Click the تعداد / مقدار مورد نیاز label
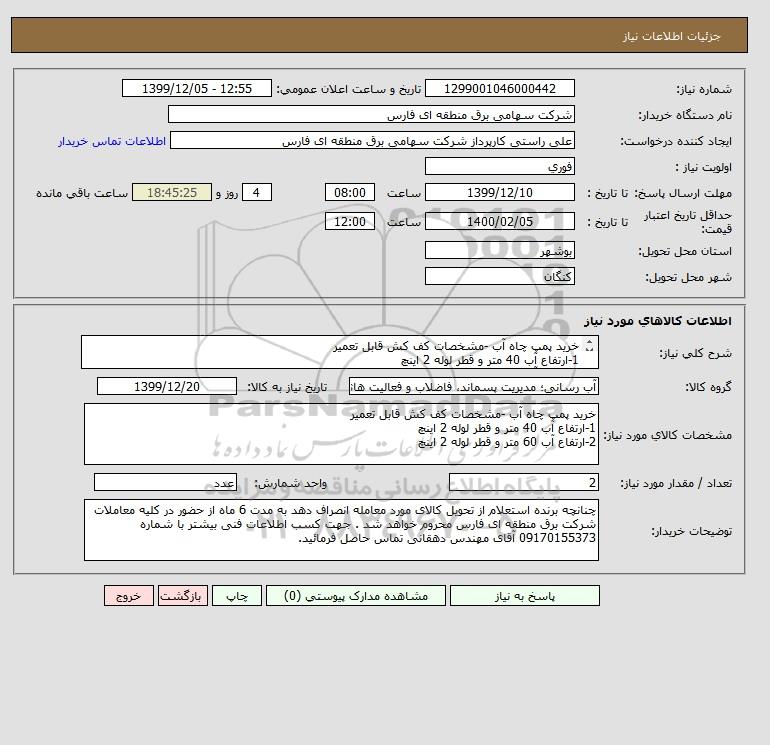 click(676, 483)
